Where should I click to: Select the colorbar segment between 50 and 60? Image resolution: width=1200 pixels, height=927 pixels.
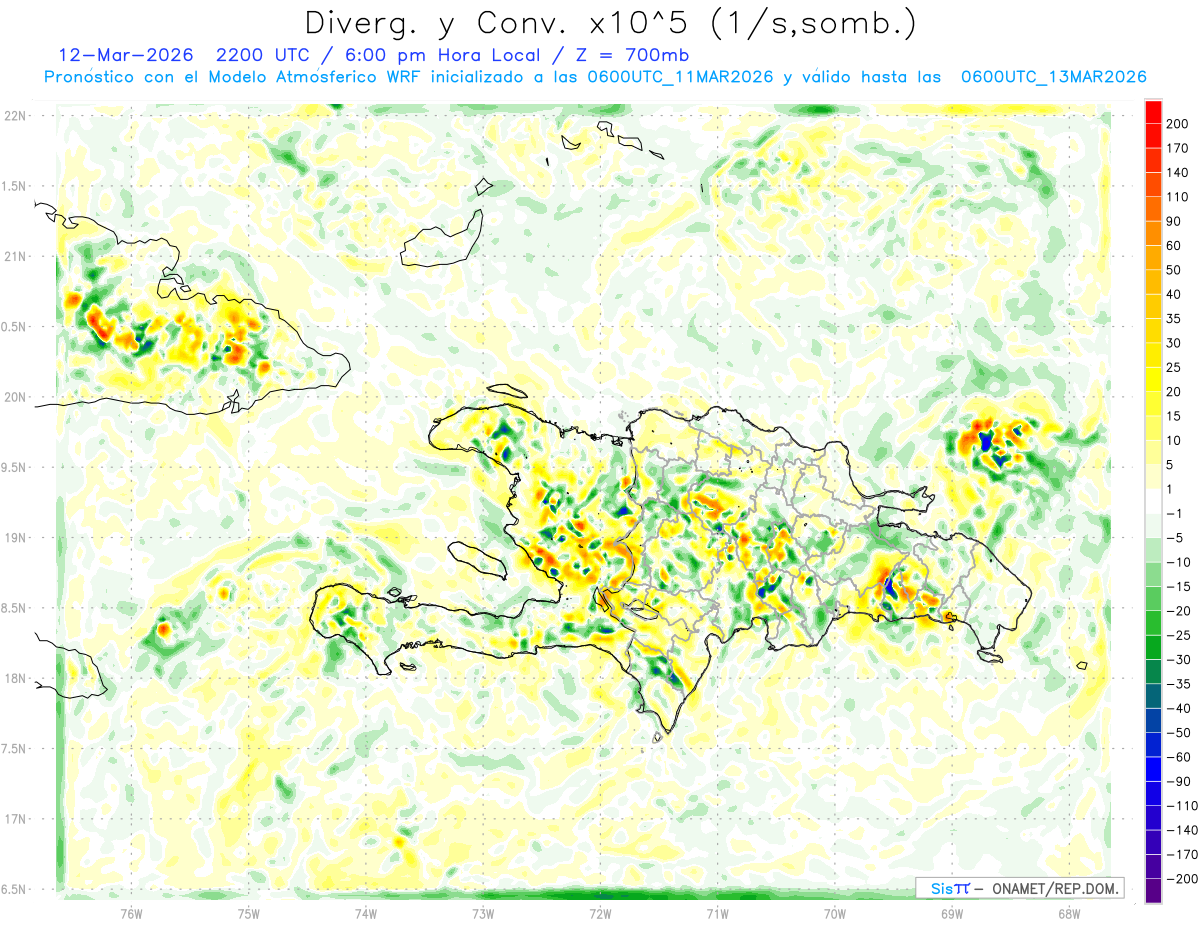pyautogui.click(x=1153, y=259)
